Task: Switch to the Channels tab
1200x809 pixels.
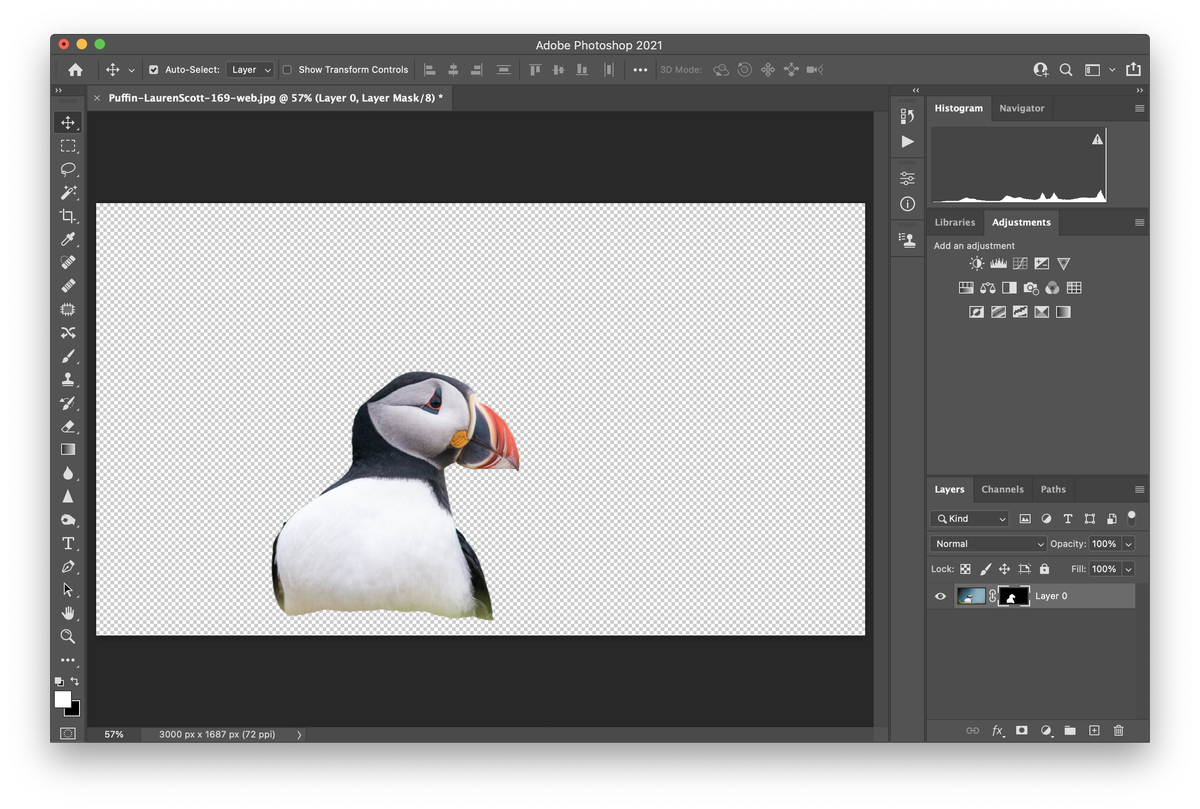Action: pyautogui.click(x=1002, y=489)
